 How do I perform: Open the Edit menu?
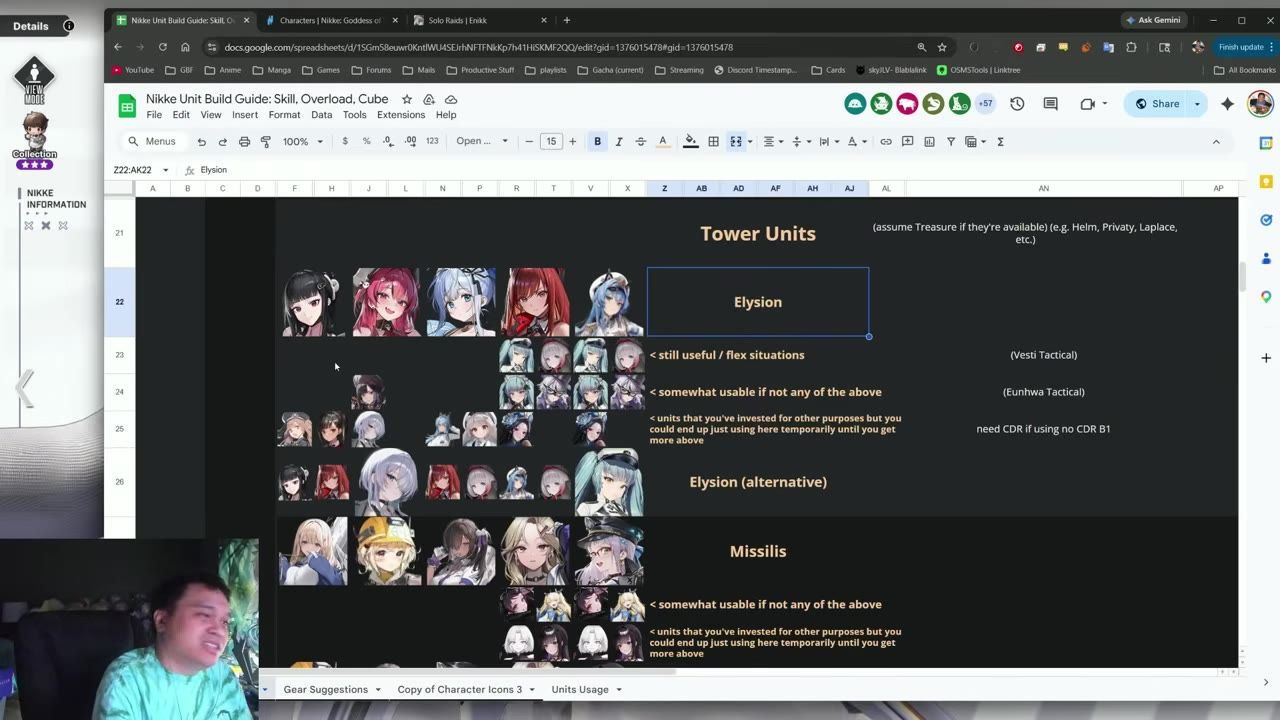(x=181, y=115)
